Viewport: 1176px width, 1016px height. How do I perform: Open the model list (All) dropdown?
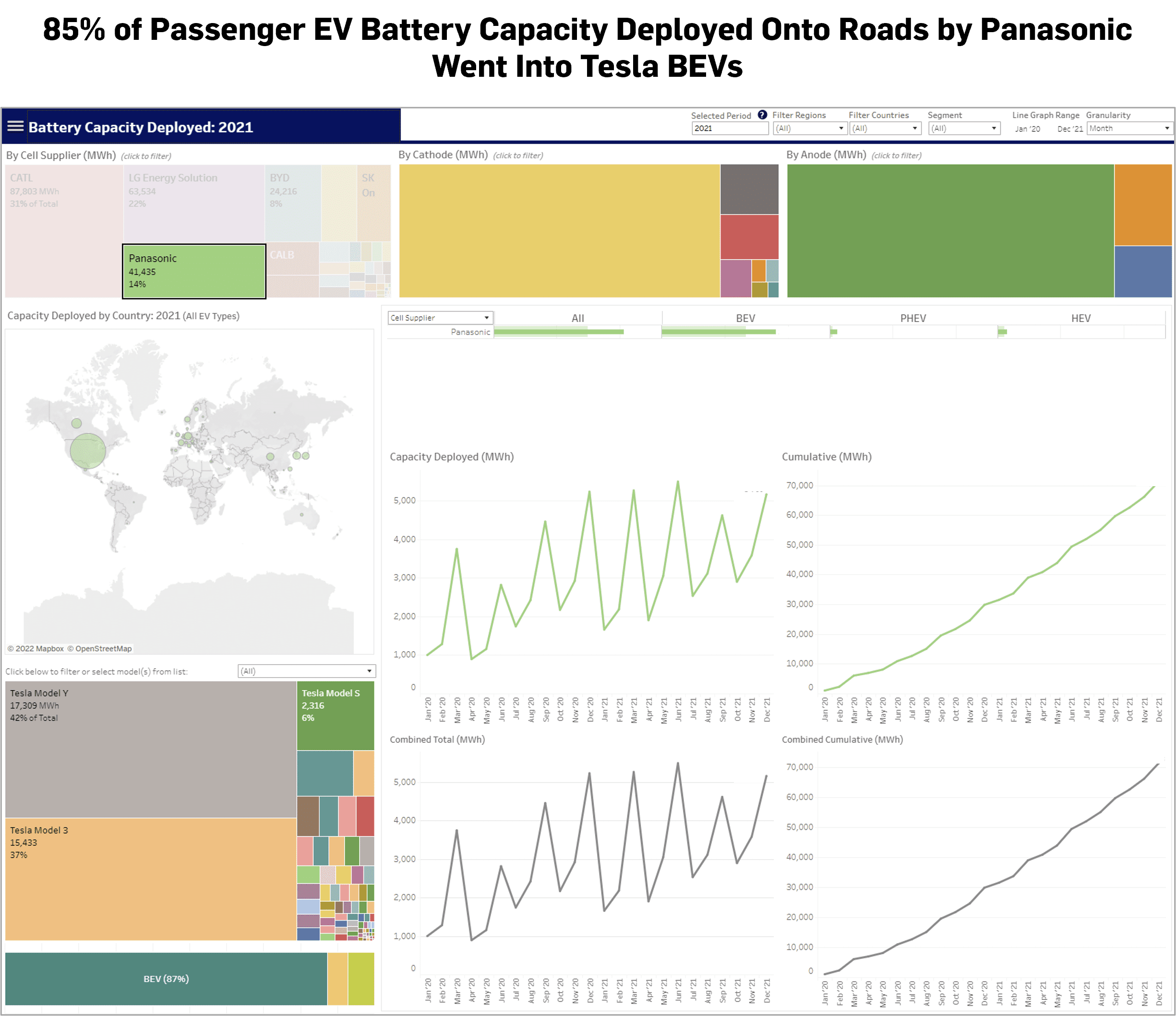(x=307, y=671)
